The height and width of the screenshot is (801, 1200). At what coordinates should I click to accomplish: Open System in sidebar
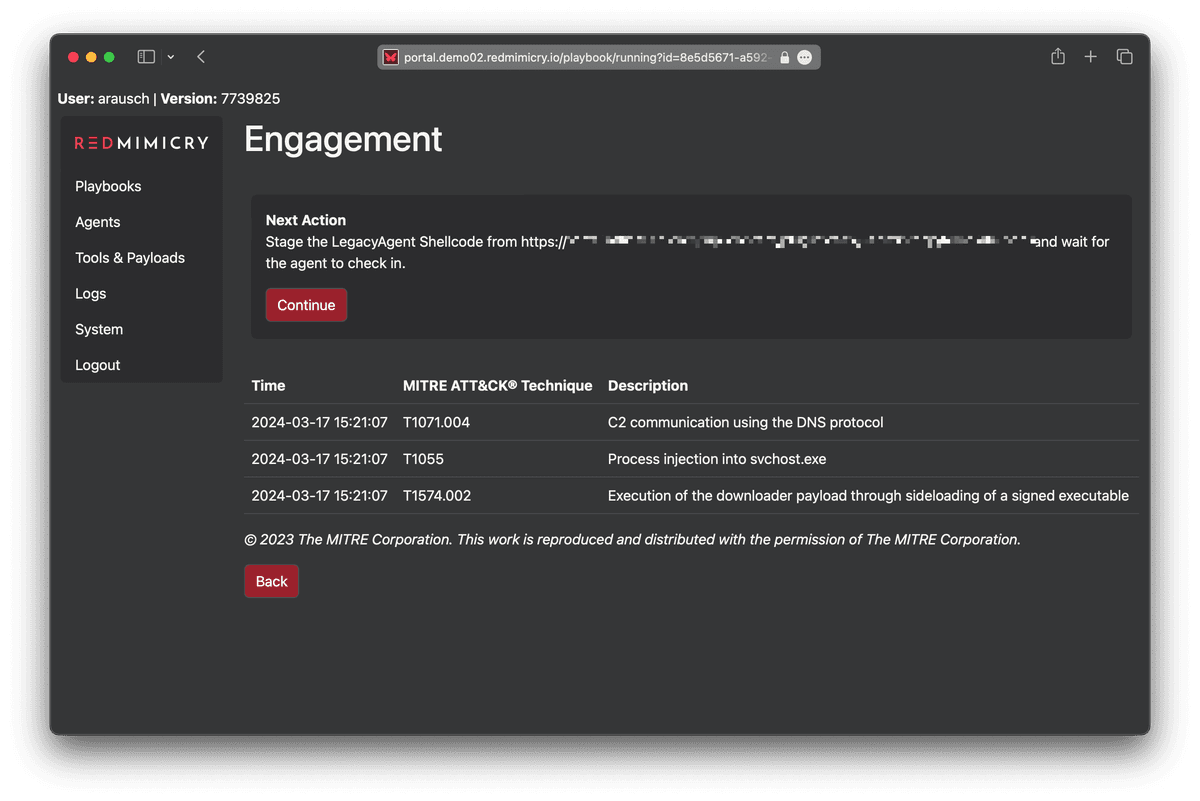coord(99,330)
